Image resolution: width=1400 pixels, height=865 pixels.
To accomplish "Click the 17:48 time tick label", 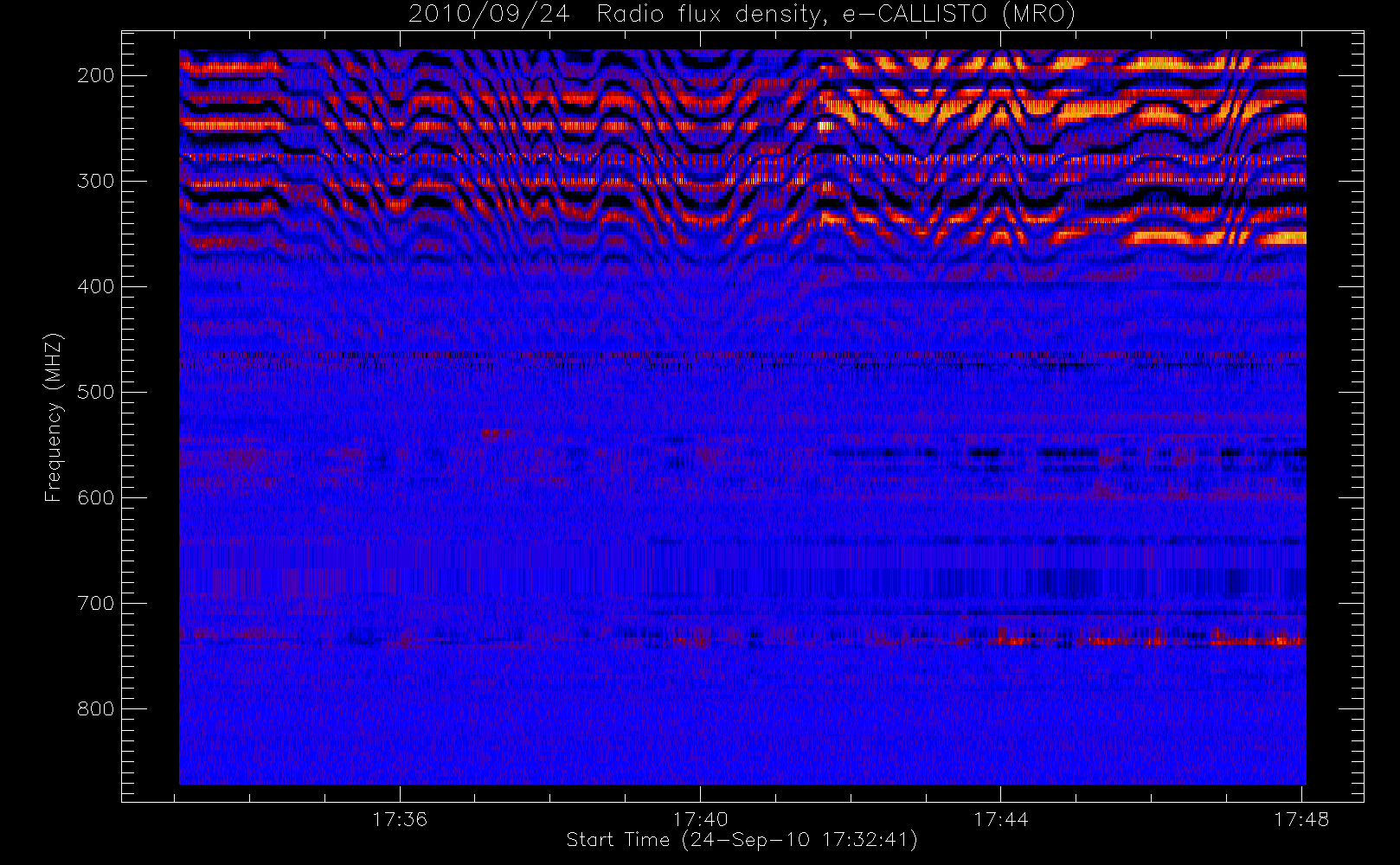I will point(1301,818).
